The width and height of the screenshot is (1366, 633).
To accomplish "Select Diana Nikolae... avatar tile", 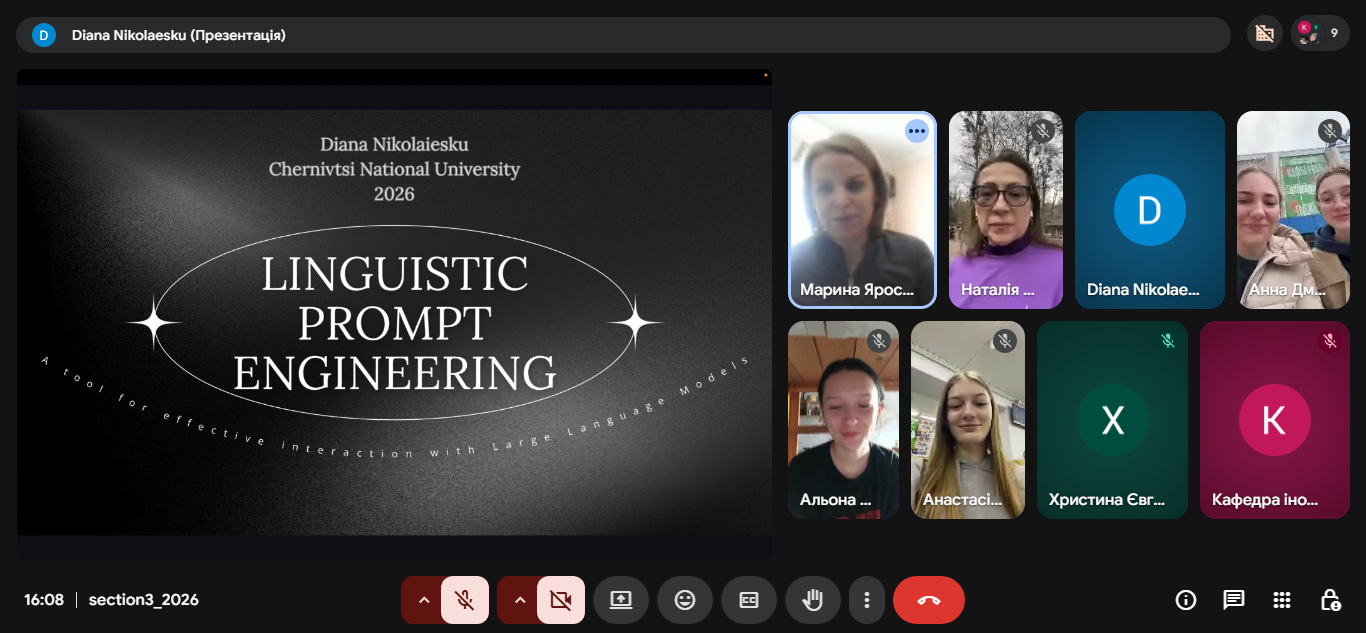I will pos(1150,209).
